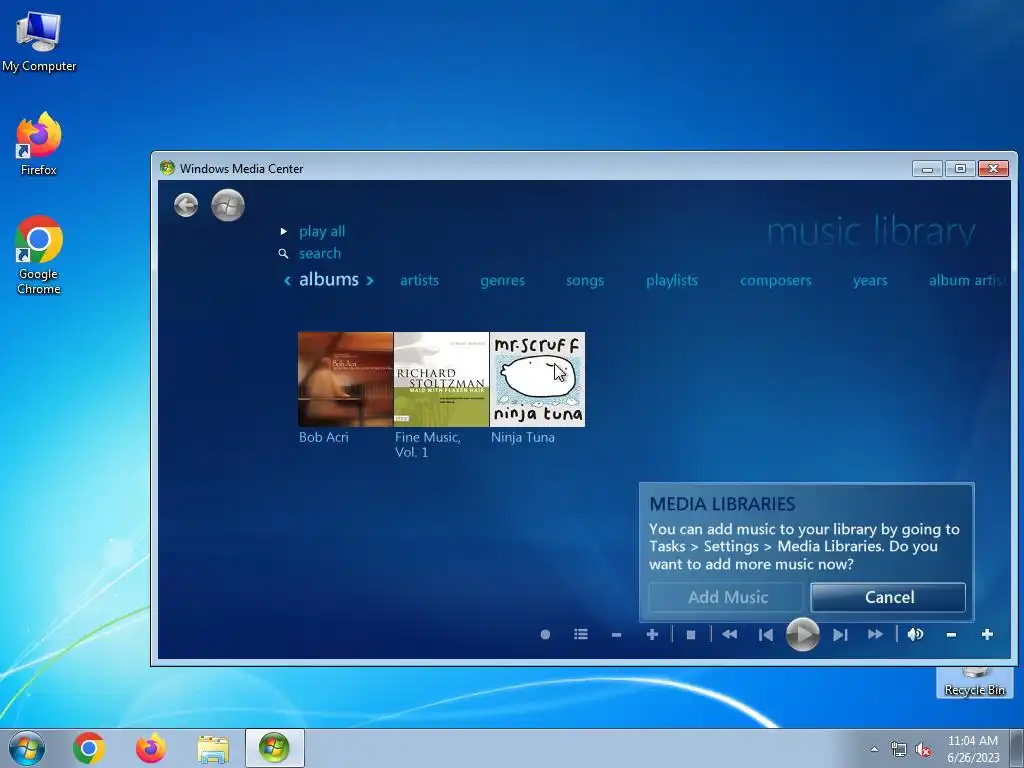Click the Bob Acri album title
The image size is (1024, 768).
324,437
